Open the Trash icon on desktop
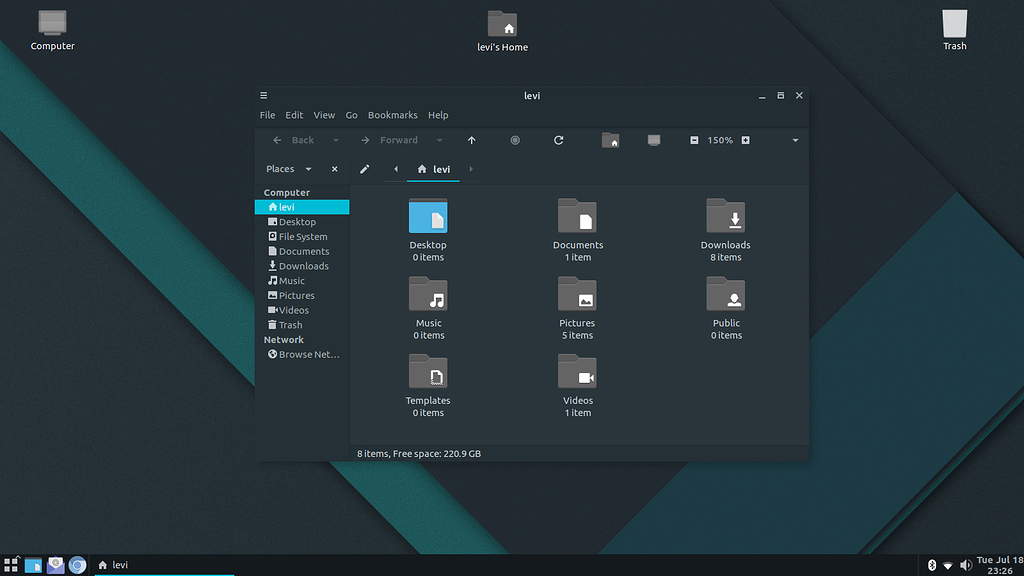 click(x=955, y=24)
